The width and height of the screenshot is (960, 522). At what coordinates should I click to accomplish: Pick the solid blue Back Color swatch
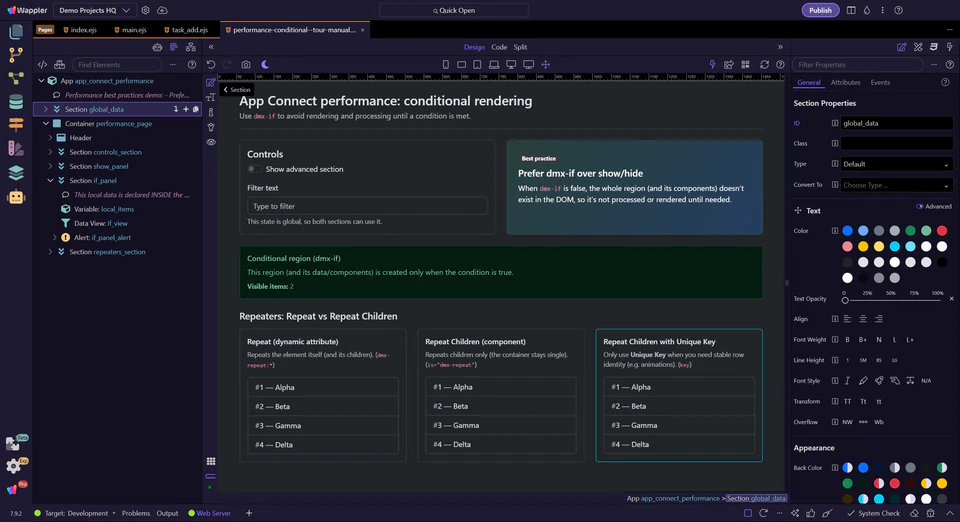tap(863, 468)
